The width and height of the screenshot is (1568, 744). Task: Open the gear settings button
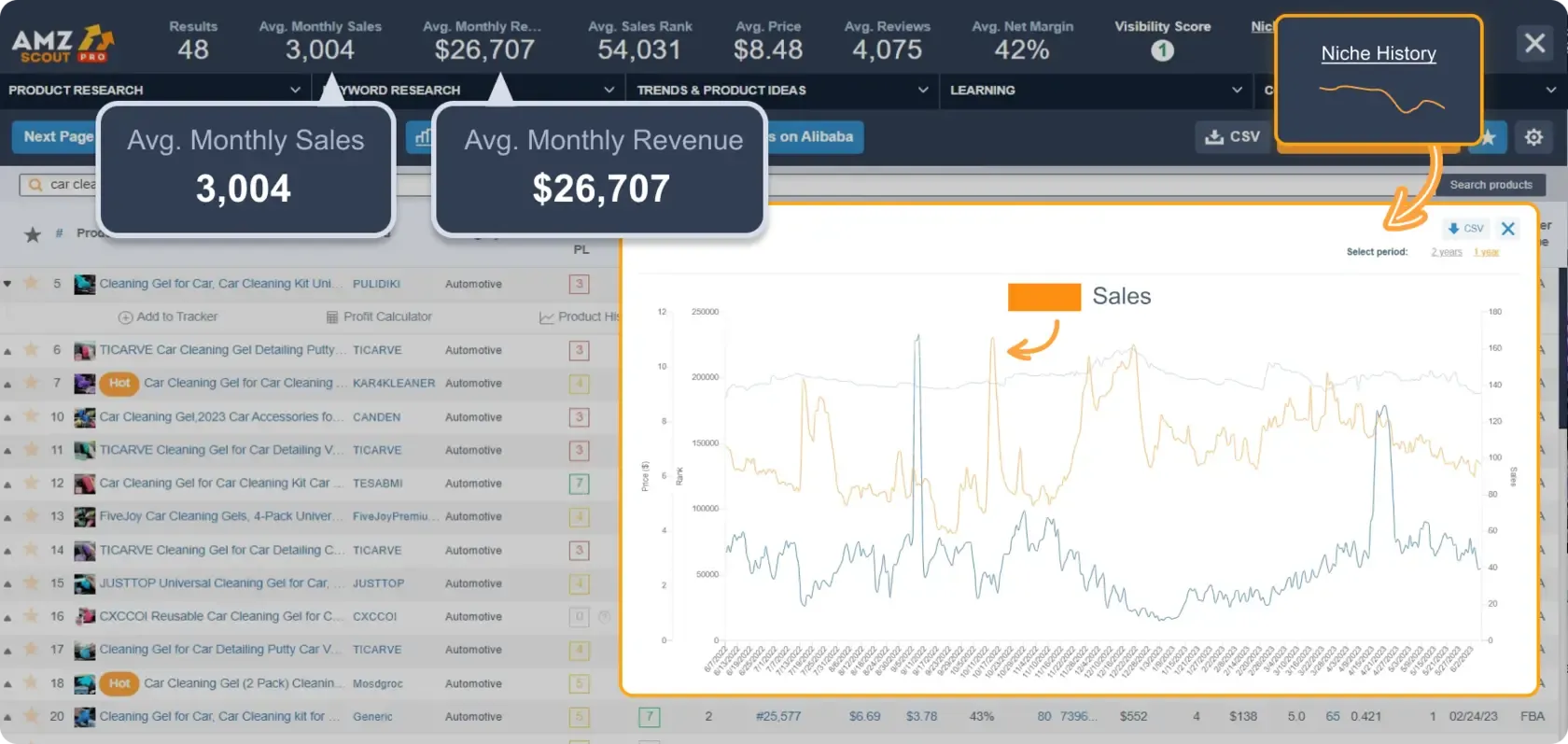tap(1533, 137)
